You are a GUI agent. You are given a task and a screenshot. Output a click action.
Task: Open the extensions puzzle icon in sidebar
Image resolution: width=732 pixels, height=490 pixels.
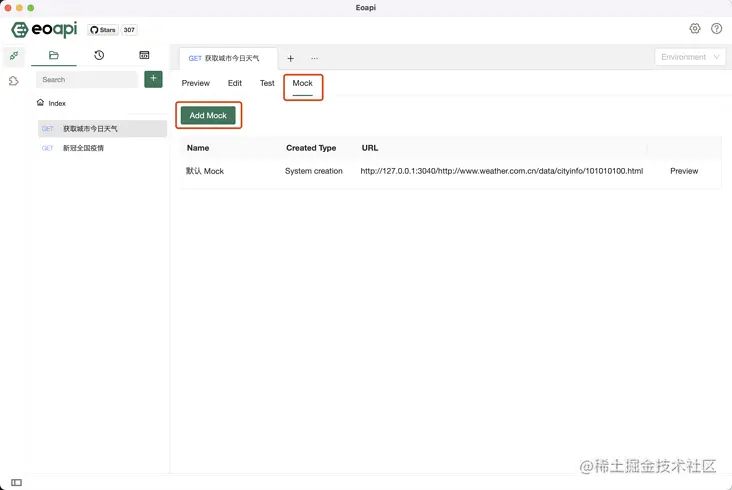pyautogui.click(x=14, y=81)
